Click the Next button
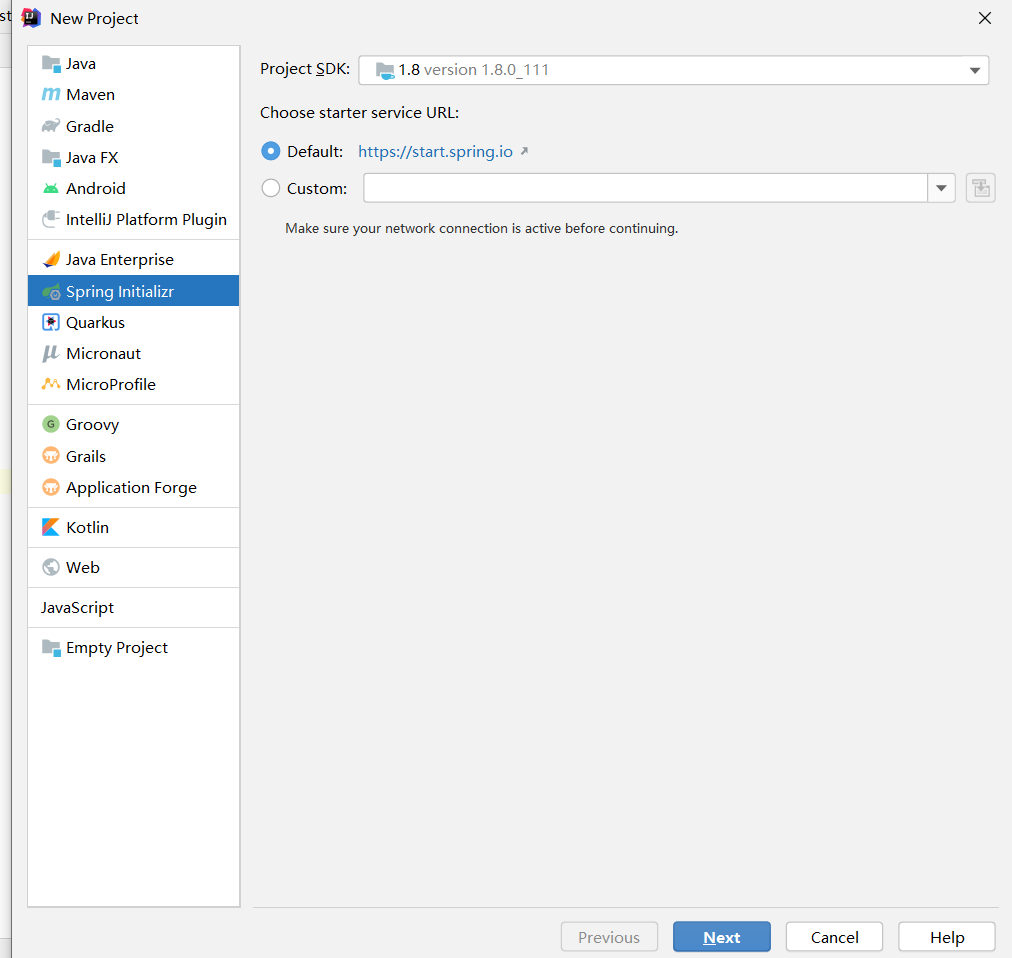The height and width of the screenshot is (958, 1012). point(722,937)
